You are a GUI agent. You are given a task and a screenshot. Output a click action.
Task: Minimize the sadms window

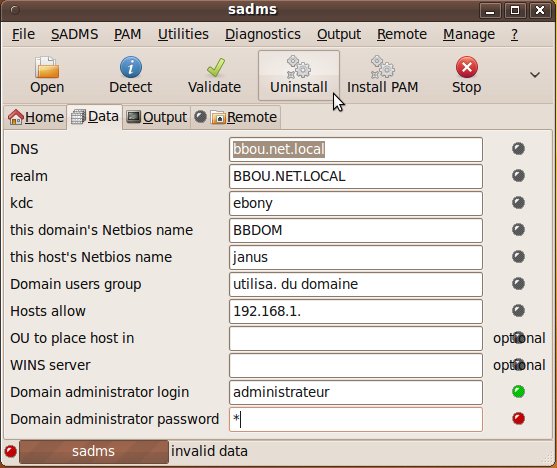tap(490, 10)
